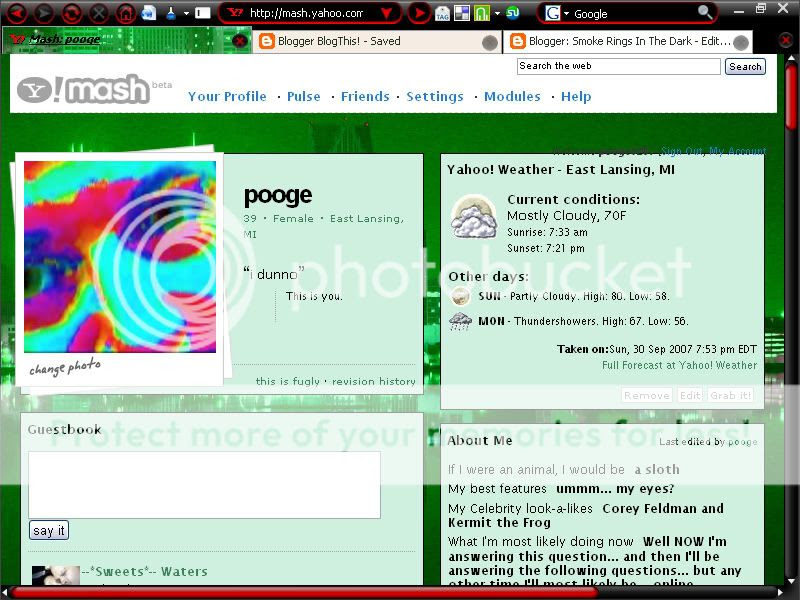Close the Mash: pooge tab
The width and height of the screenshot is (800, 600).
pos(239,41)
